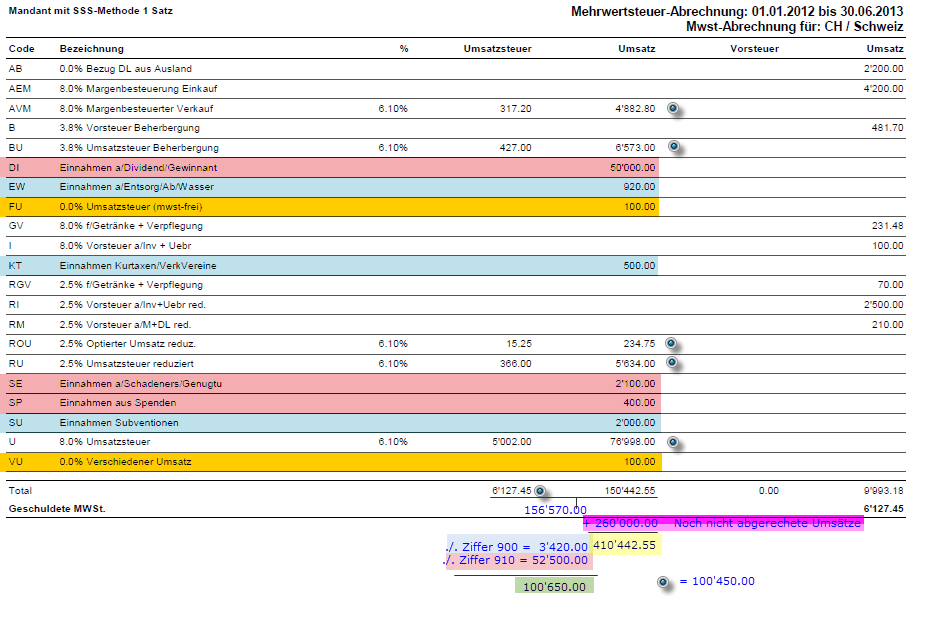Click the 'Geschuldete MWSt.' label
The width and height of the screenshot is (932, 627).
(57, 509)
